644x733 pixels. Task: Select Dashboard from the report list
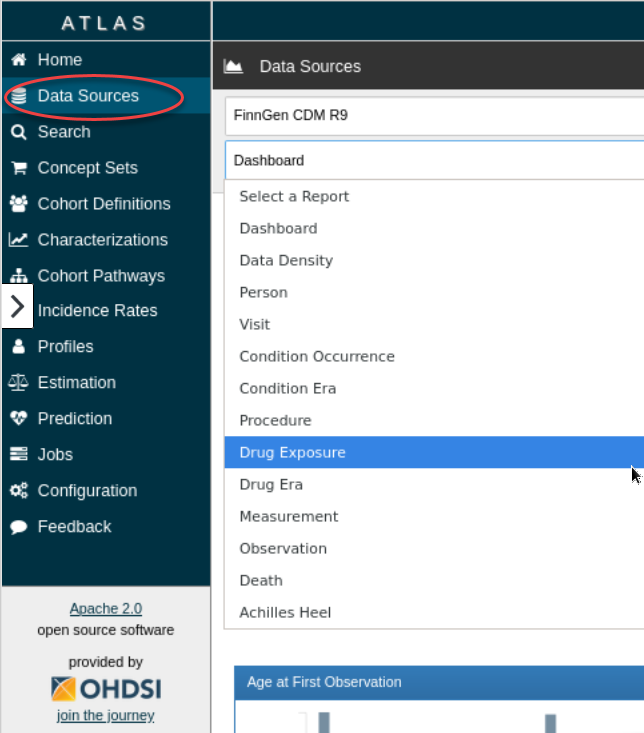pyautogui.click(x=434, y=228)
